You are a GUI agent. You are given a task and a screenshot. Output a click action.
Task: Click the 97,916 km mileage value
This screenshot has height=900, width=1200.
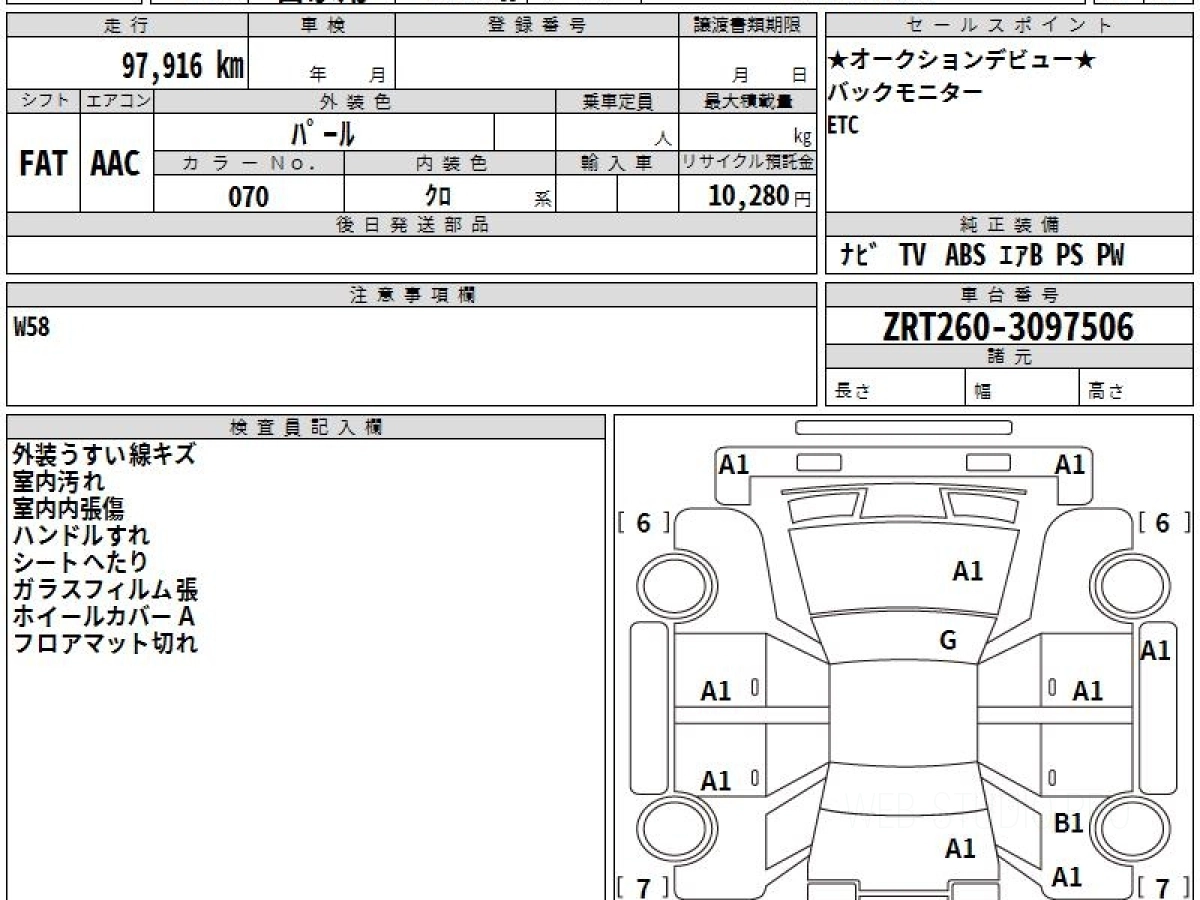tap(183, 67)
